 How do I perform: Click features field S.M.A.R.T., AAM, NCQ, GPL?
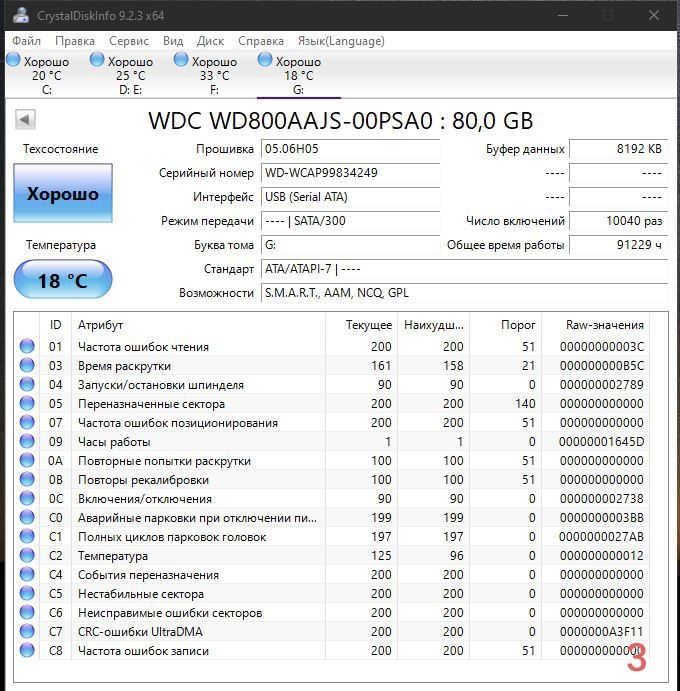464,293
